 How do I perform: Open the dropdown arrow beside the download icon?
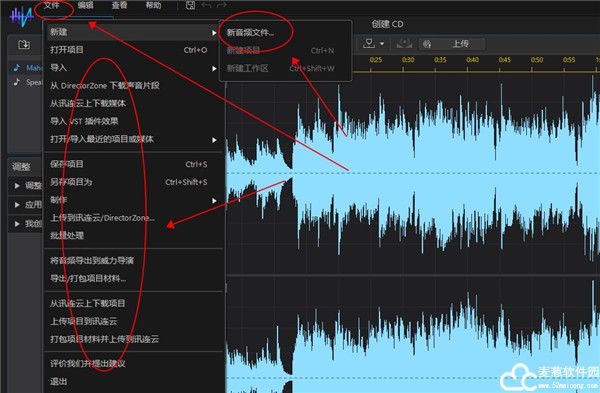pos(382,44)
